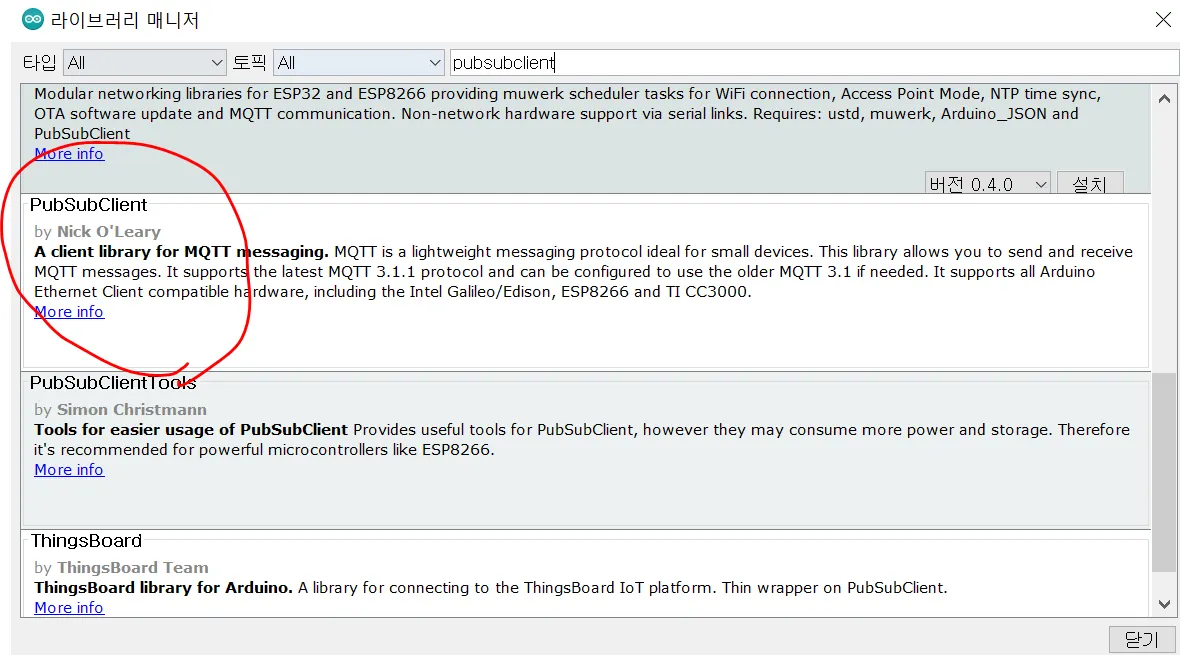This screenshot has width=1180, height=655.
Task: Click the scrollbar up arrow
Action: (1164, 99)
